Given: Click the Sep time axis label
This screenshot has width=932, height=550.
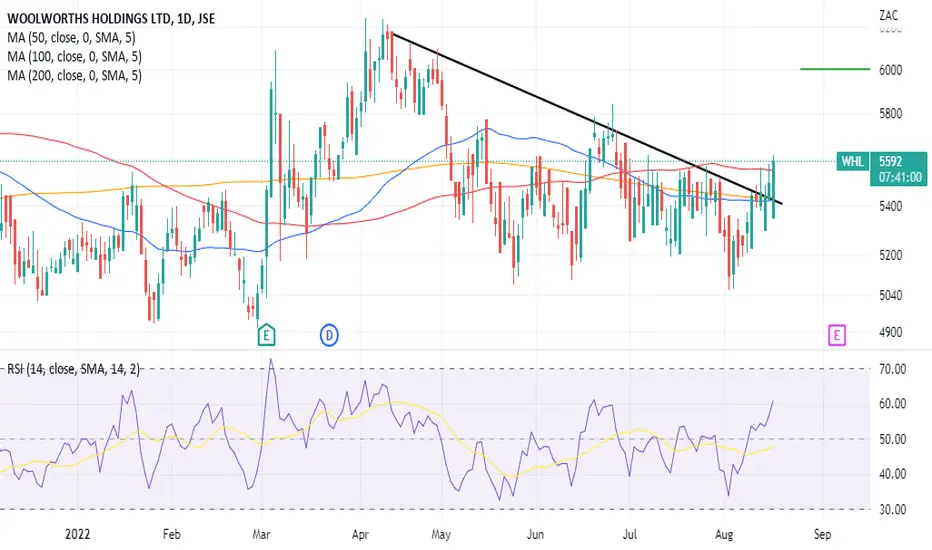Looking at the screenshot, I should pyautogui.click(x=822, y=535).
